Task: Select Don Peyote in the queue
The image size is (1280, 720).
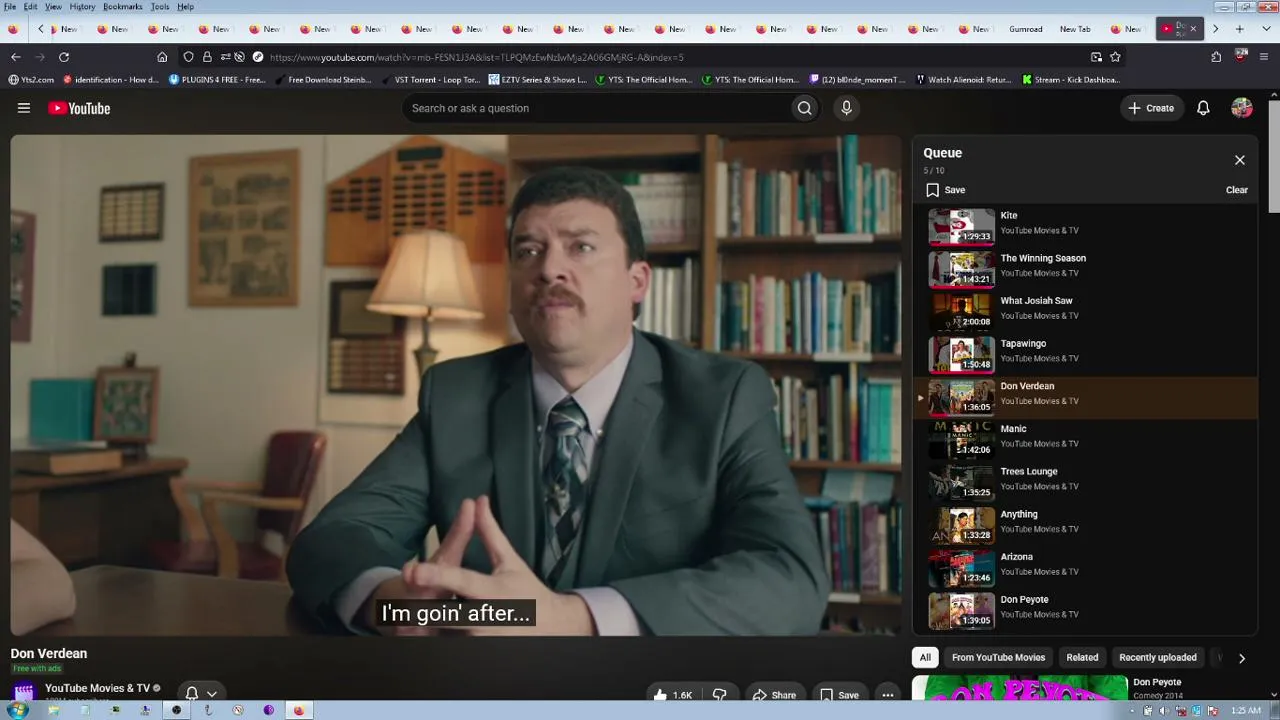Action: [x=1086, y=611]
